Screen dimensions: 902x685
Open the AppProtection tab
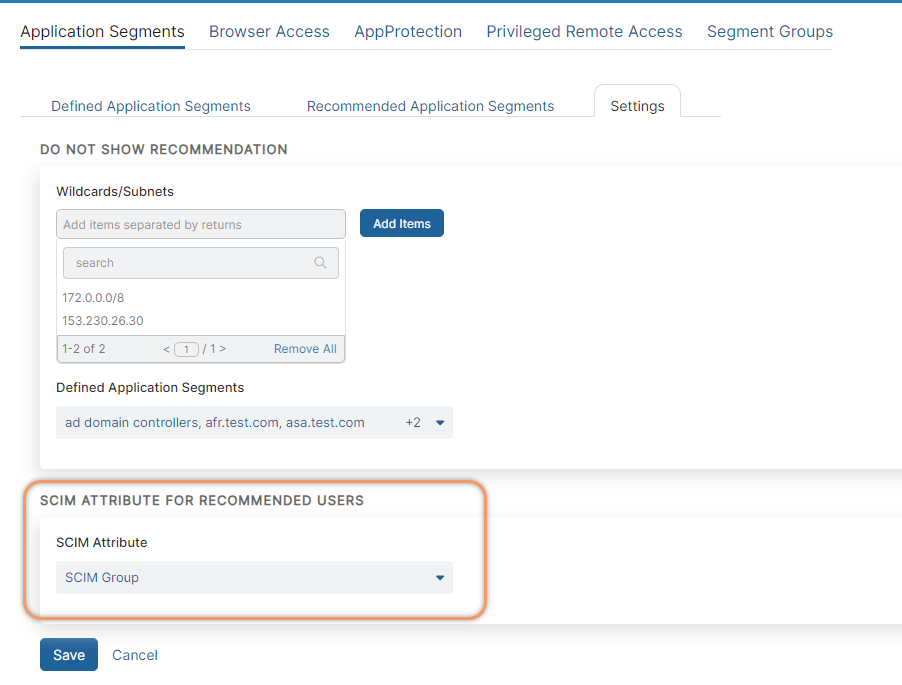pyautogui.click(x=408, y=32)
